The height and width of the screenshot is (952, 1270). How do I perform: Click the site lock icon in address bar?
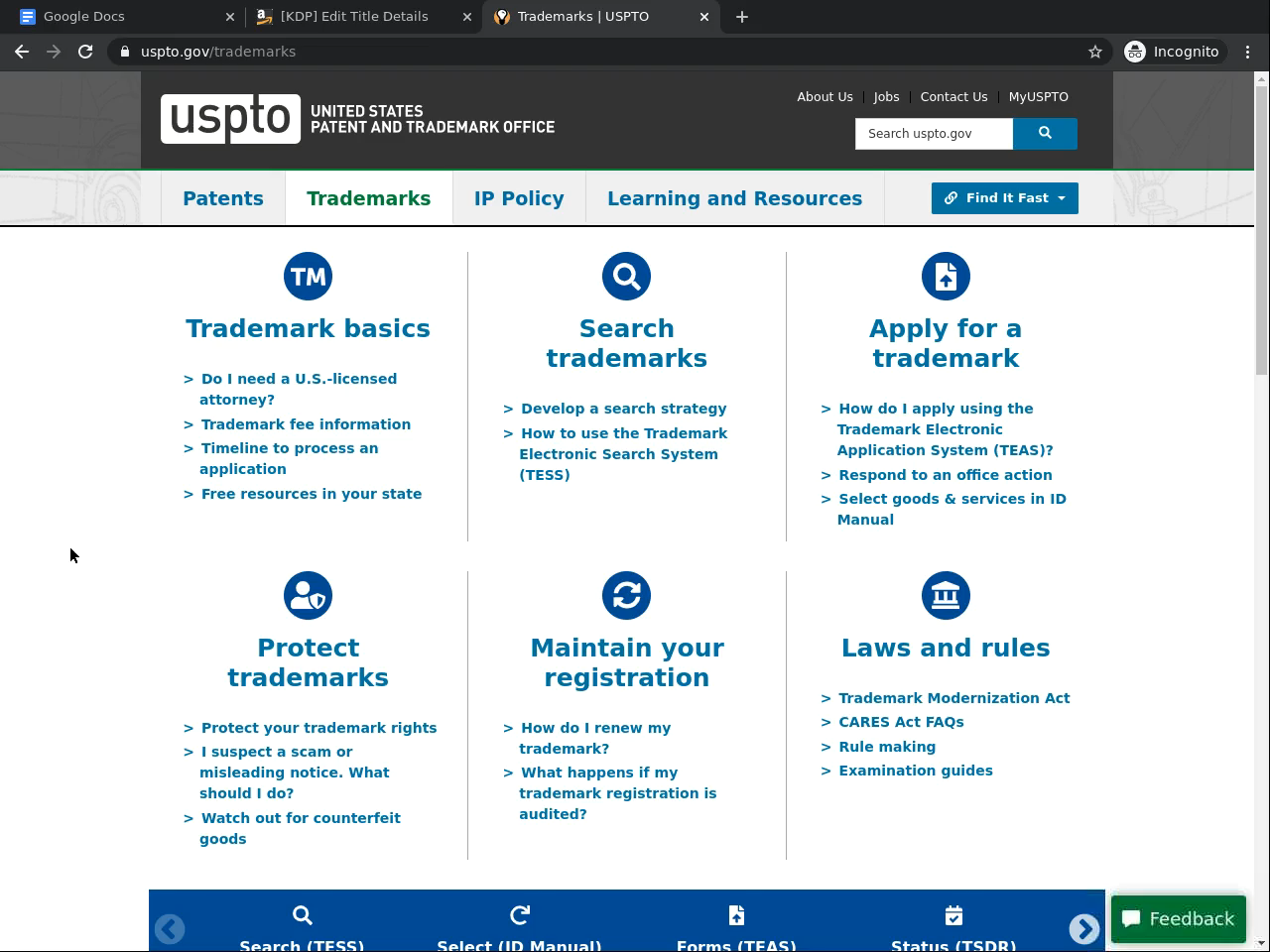pyautogui.click(x=124, y=52)
